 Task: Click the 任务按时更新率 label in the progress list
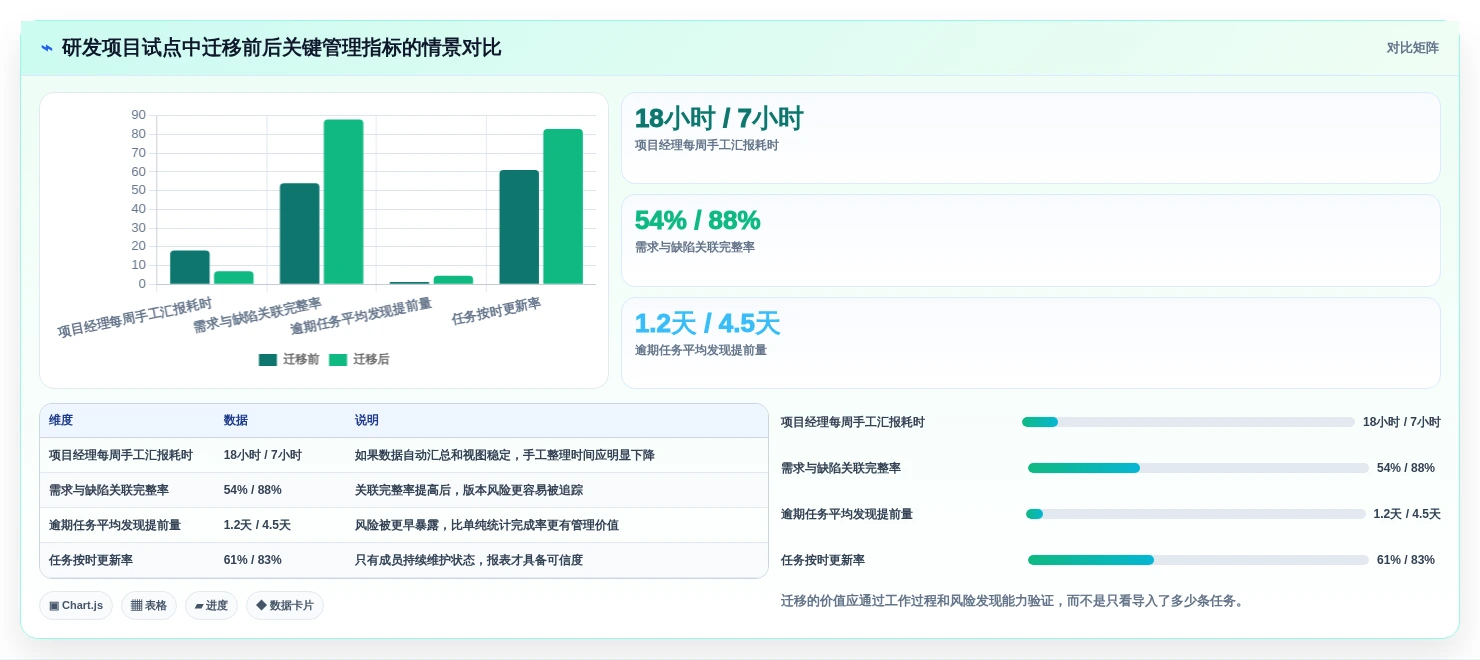pyautogui.click(x=823, y=560)
